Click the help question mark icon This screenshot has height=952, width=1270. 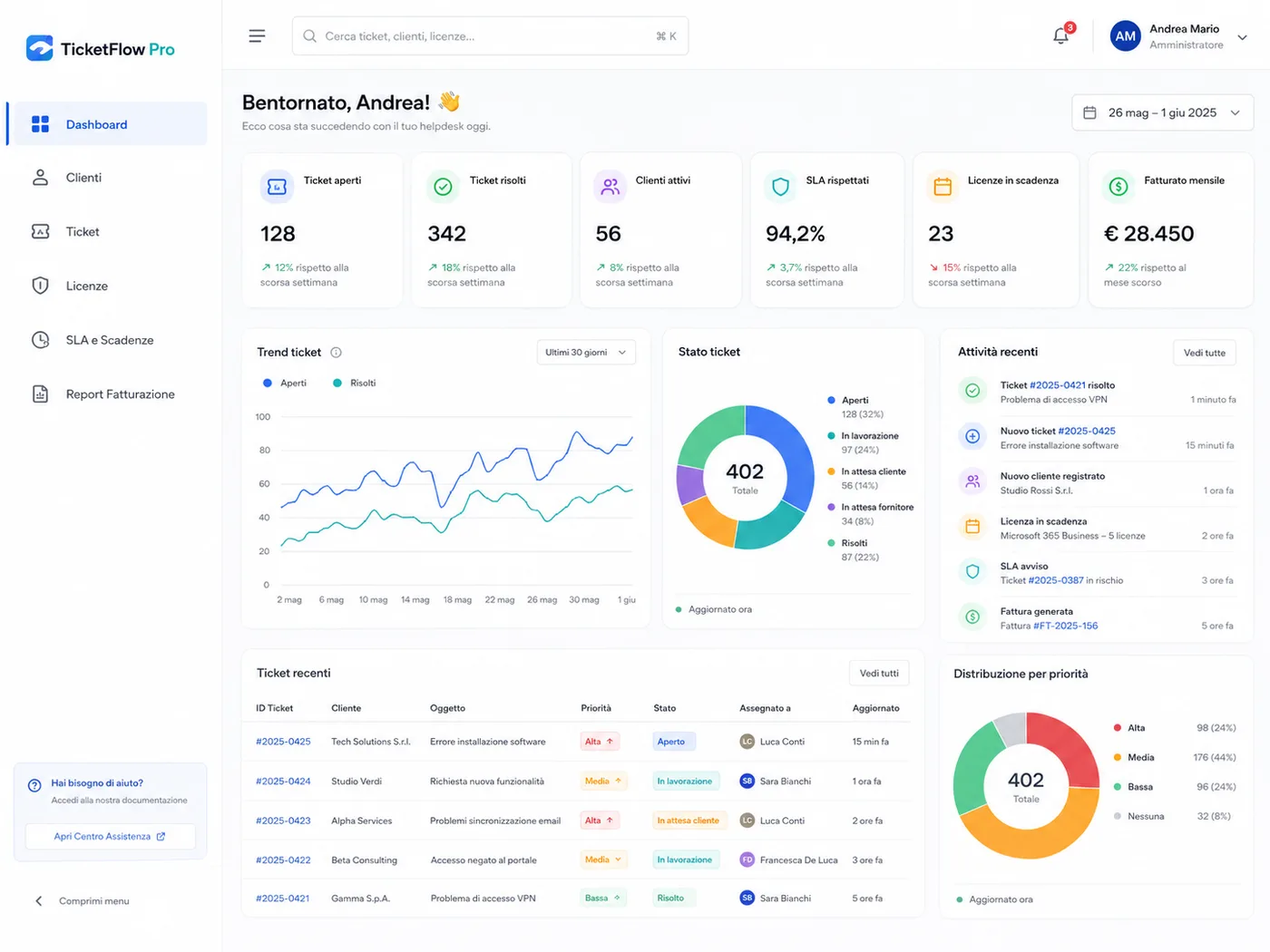coord(34,785)
